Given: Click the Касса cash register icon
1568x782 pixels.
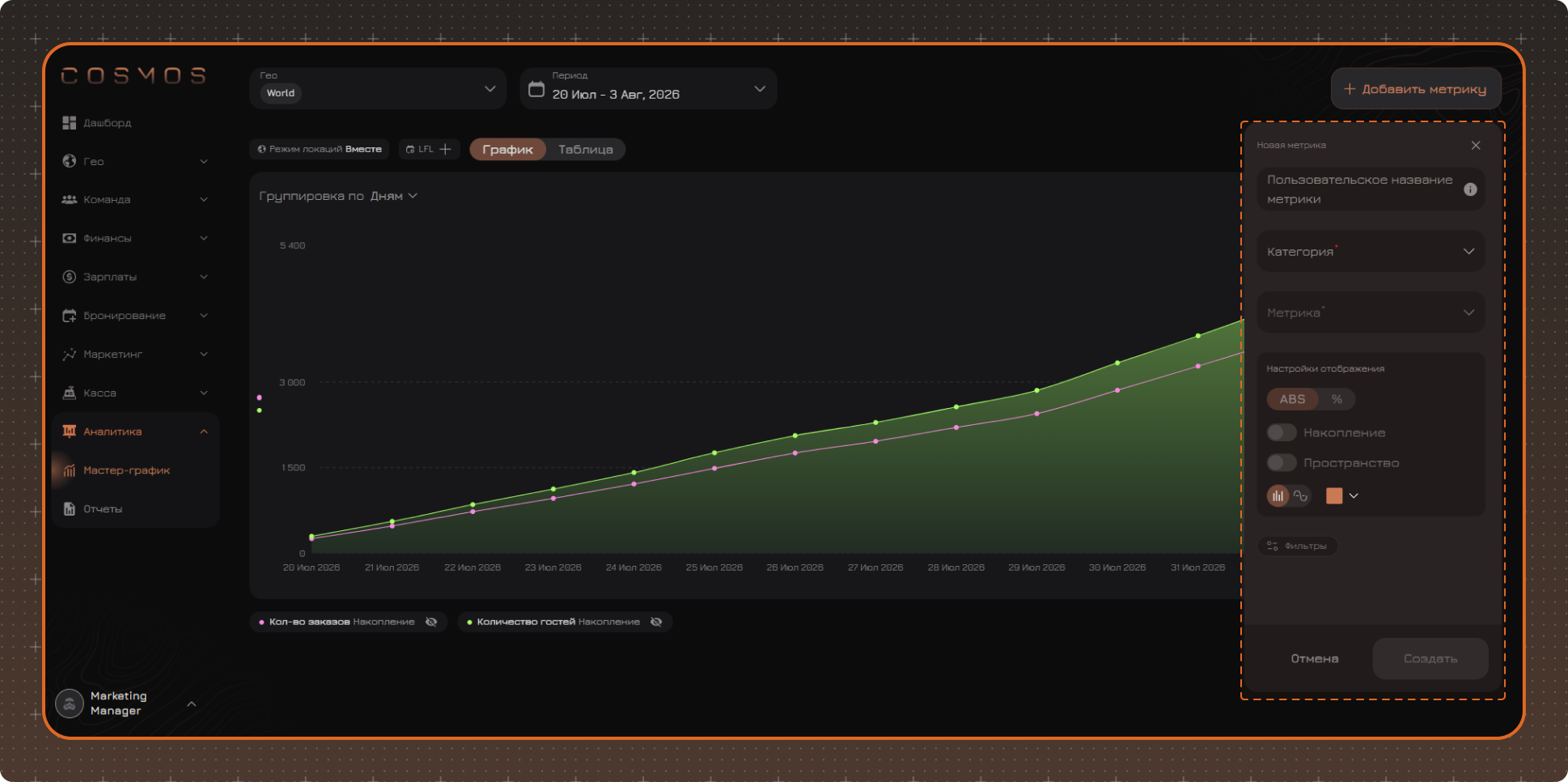Looking at the screenshot, I should (x=70, y=393).
